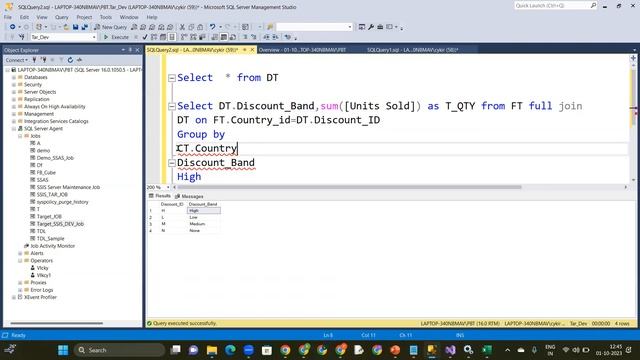Image resolution: width=640 pixels, height=360 pixels.
Task: Expand the Security node
Action: [x=14, y=84]
